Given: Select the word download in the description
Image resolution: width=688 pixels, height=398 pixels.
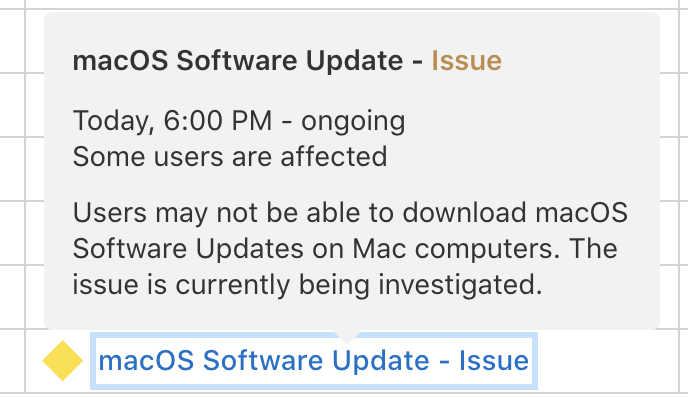Looking at the screenshot, I should click(464, 213).
